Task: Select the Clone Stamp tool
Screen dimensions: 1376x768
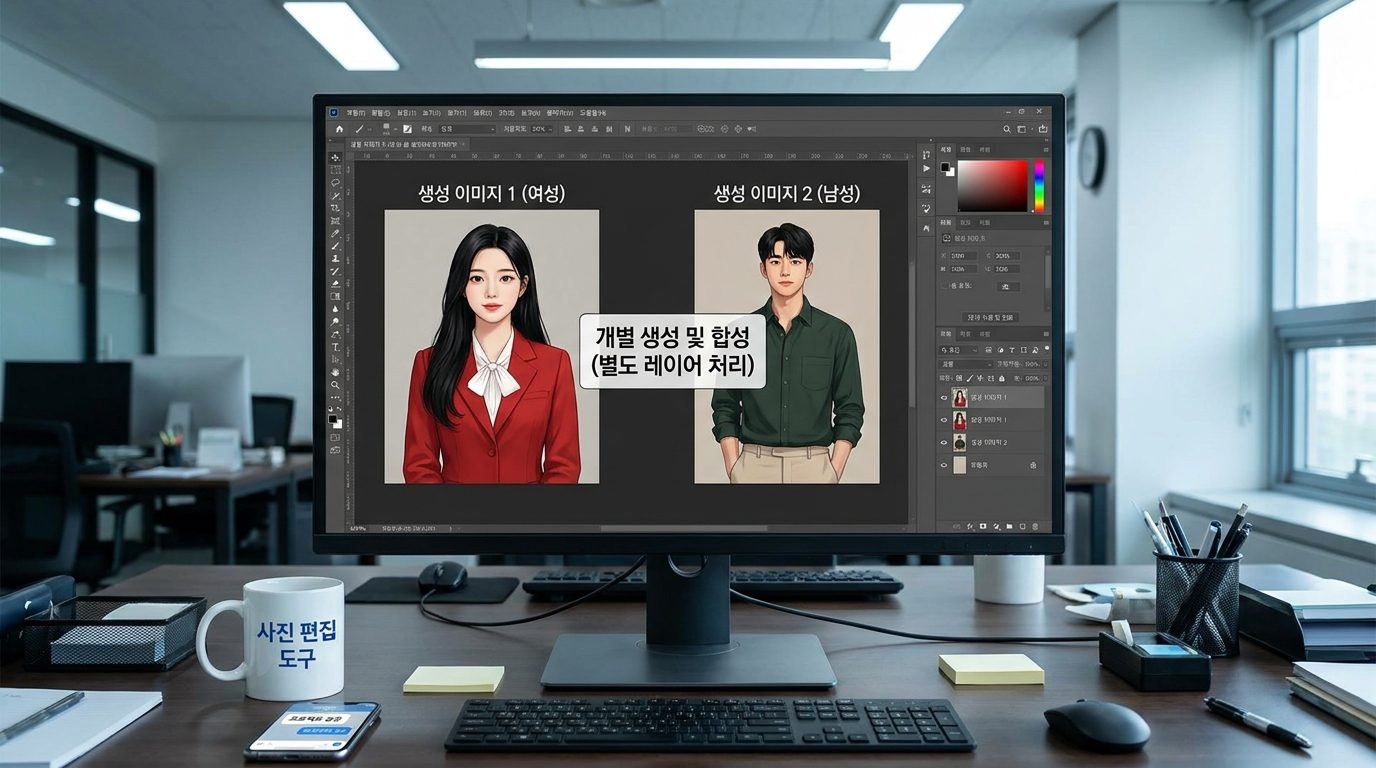Action: 335,258
